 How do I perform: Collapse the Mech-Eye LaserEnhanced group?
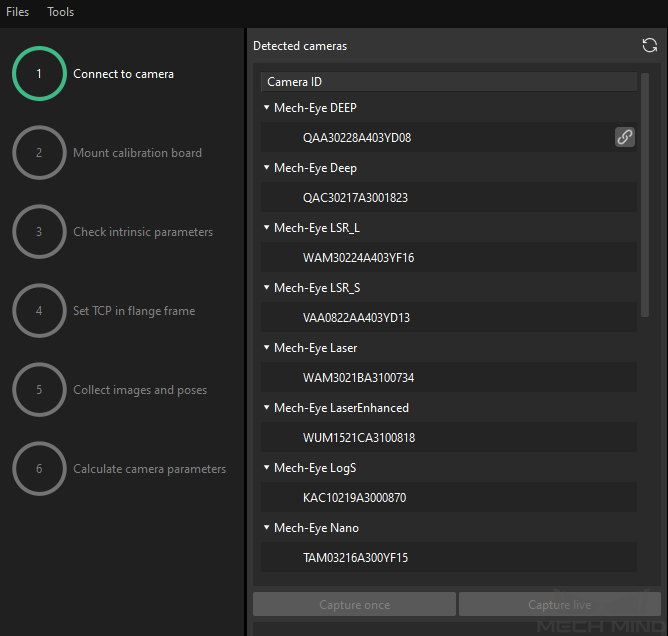[267, 408]
